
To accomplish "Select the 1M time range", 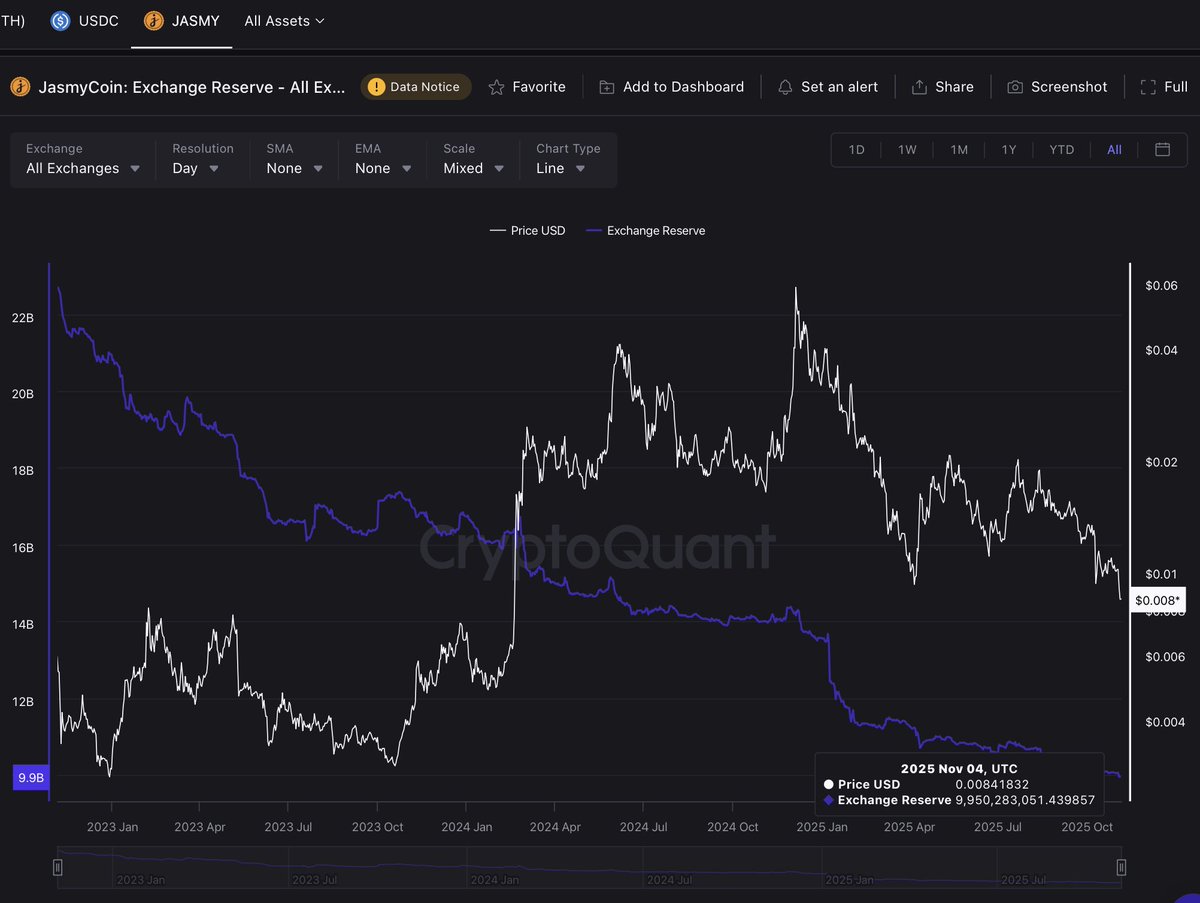I will pyautogui.click(x=959, y=150).
